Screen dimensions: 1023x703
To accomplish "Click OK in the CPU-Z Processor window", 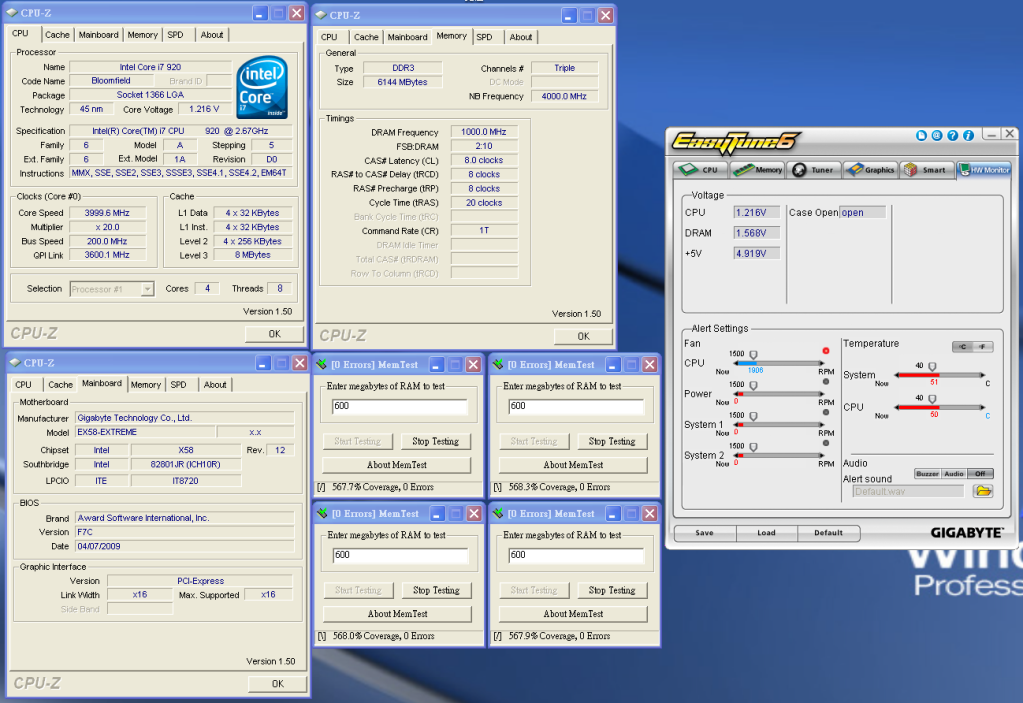I will point(275,334).
